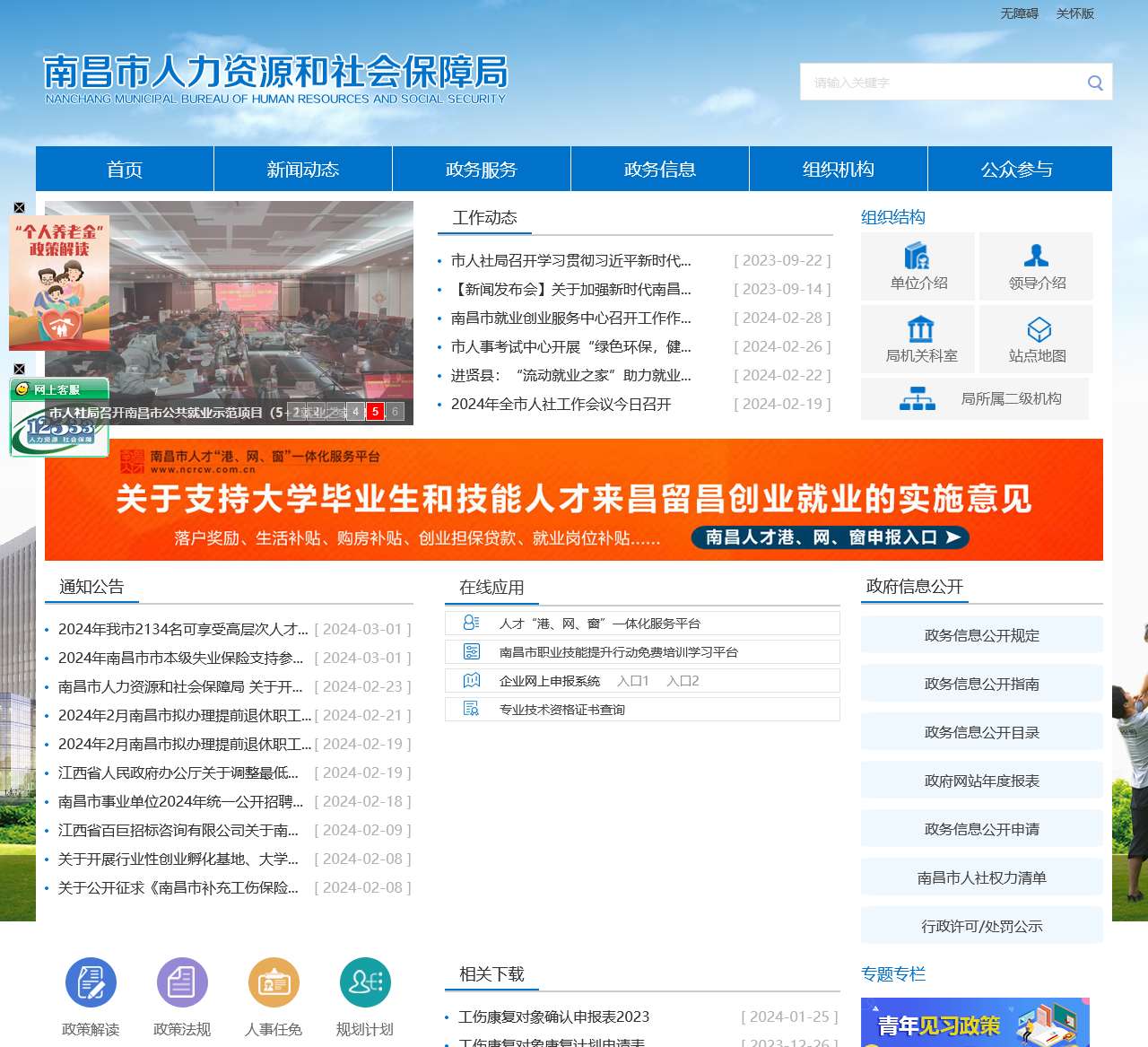Open 人才港网窗一体化服务平台 user icon
The height and width of the screenshot is (1047, 1148).
470,622
